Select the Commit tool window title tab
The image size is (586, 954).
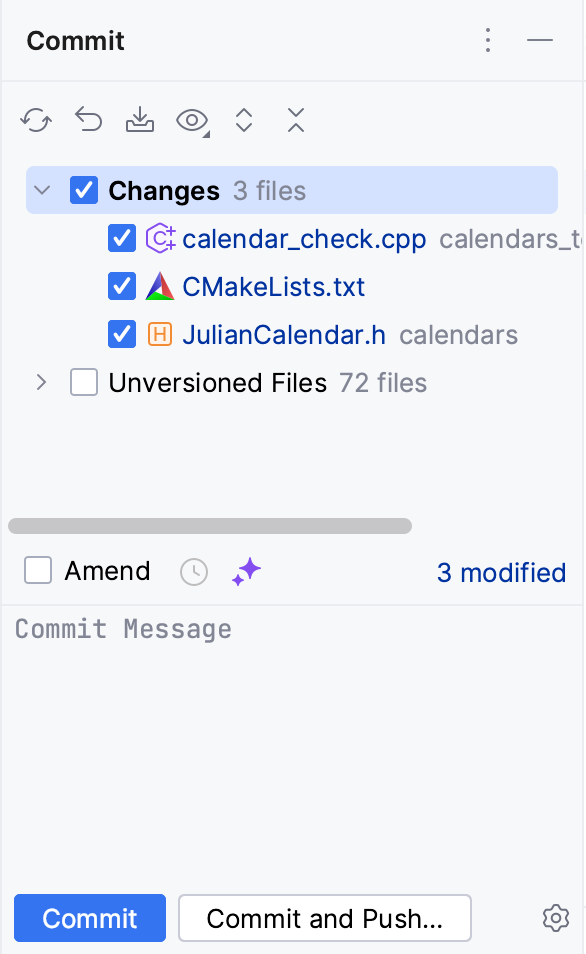point(75,41)
